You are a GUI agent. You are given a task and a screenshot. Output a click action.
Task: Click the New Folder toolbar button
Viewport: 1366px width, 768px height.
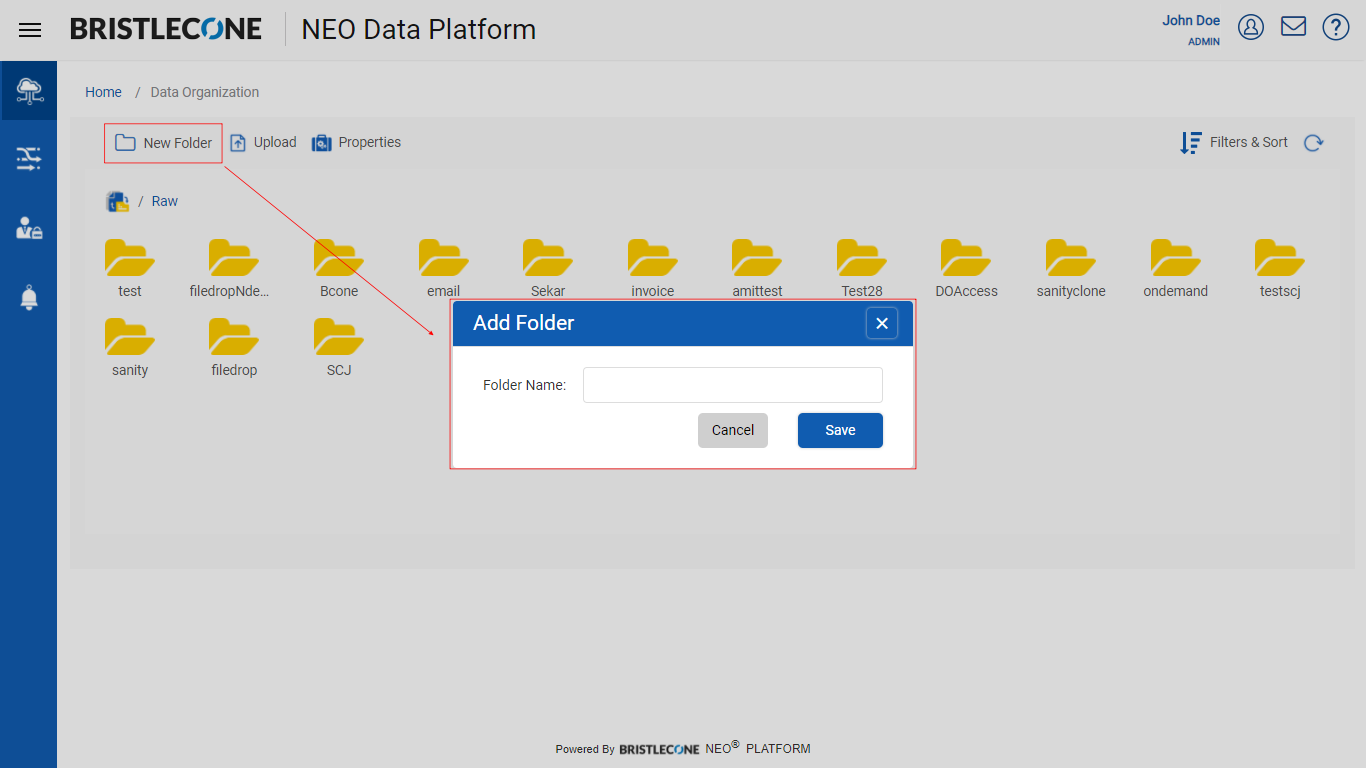point(163,143)
